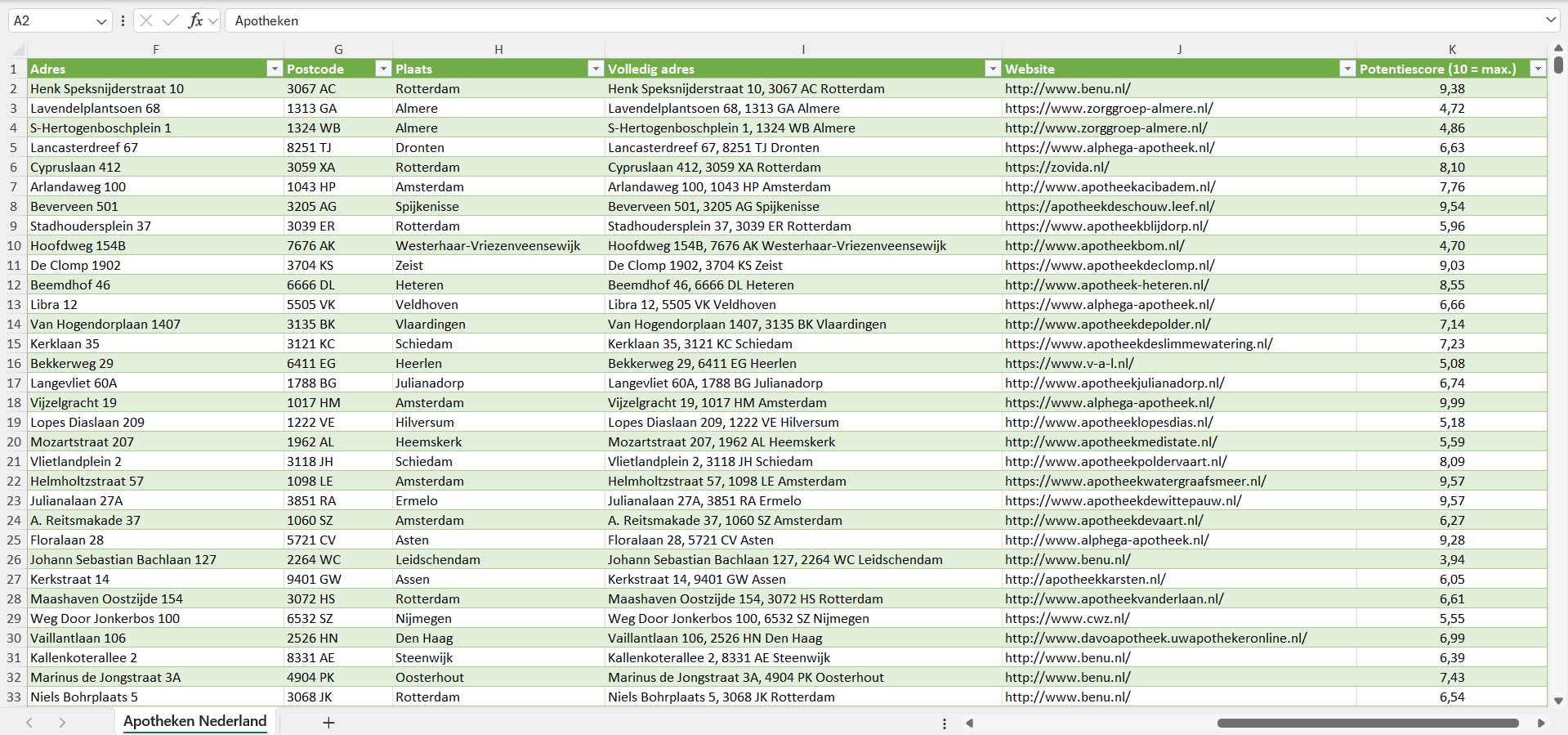
Task: Go to next sheet using right arrow
Action: click(62, 723)
